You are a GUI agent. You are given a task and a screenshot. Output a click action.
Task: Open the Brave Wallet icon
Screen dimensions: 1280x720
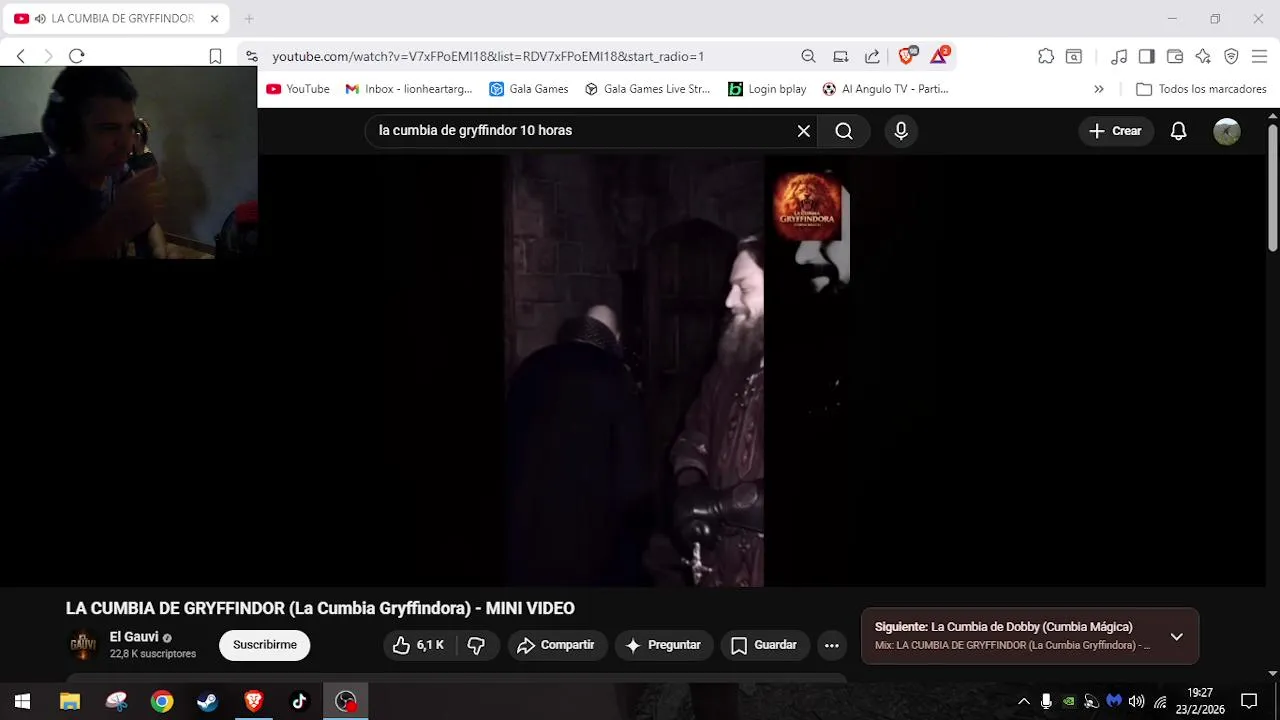pyautogui.click(x=1175, y=57)
